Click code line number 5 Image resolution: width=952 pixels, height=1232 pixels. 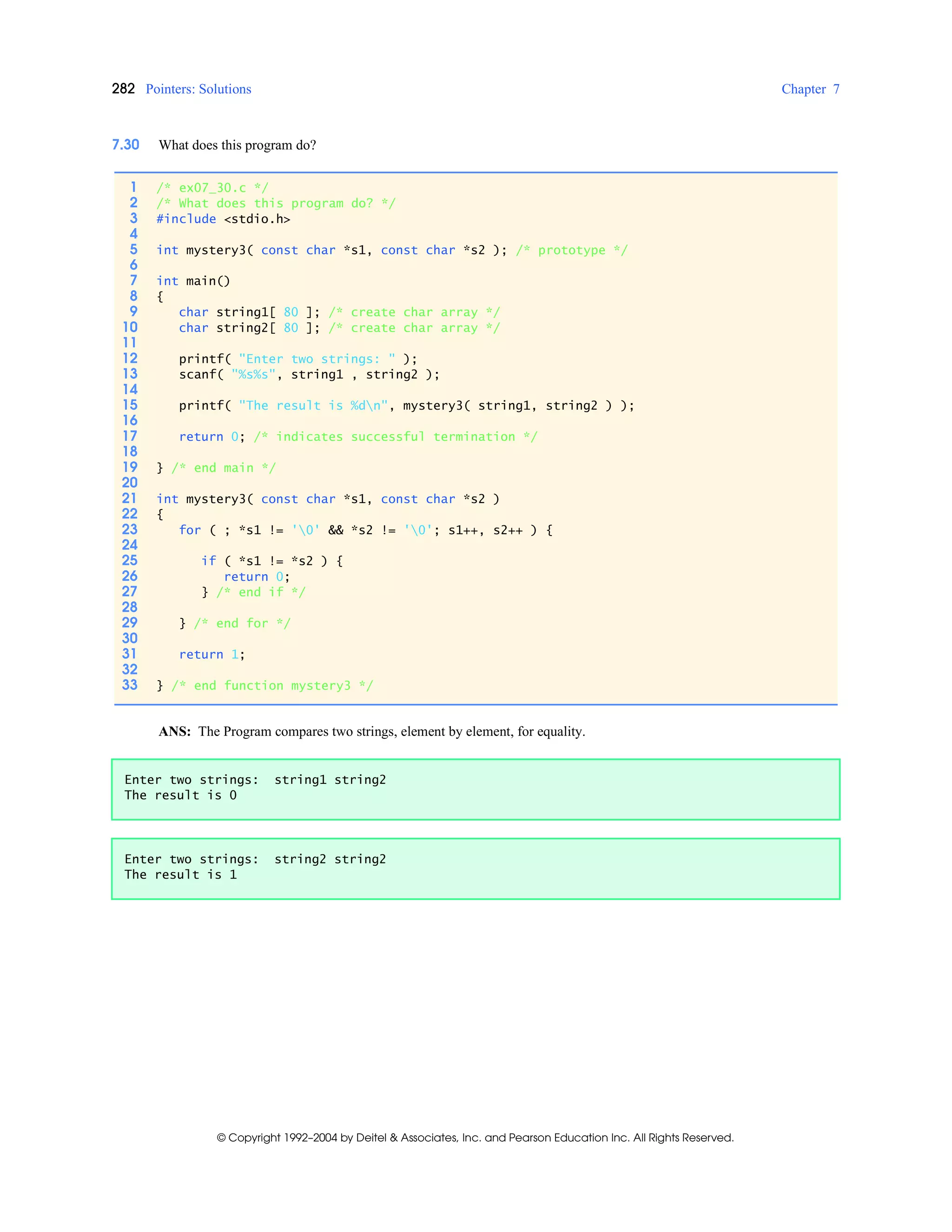click(134, 250)
